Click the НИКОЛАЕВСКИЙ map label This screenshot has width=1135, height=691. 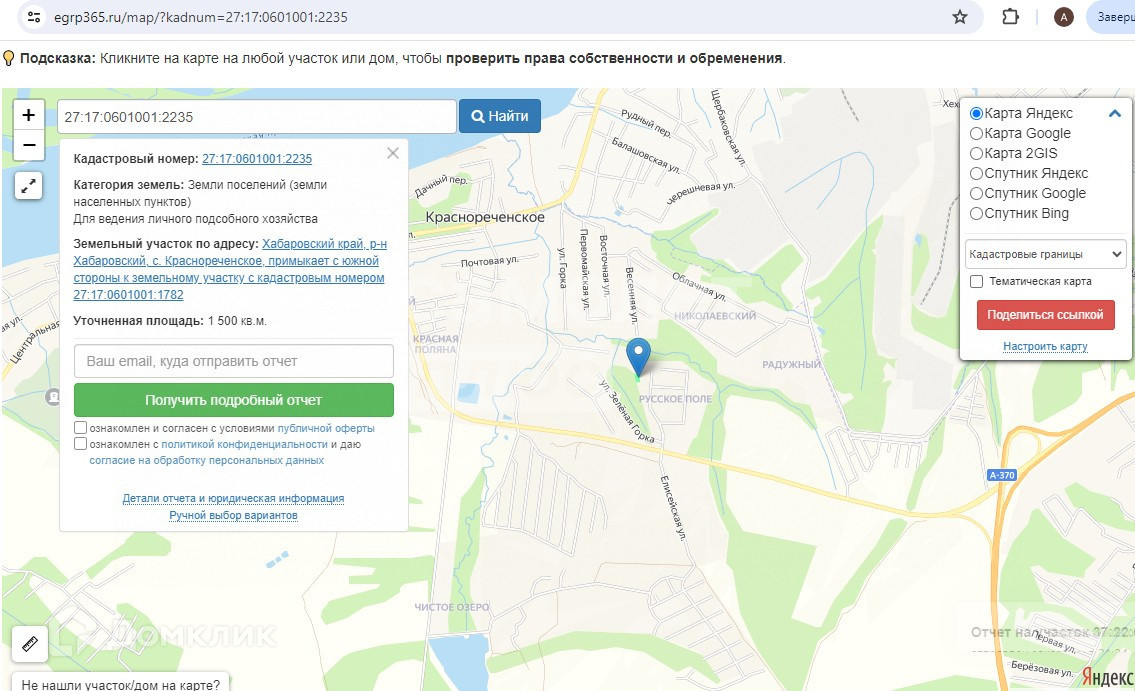pyautogui.click(x=715, y=316)
